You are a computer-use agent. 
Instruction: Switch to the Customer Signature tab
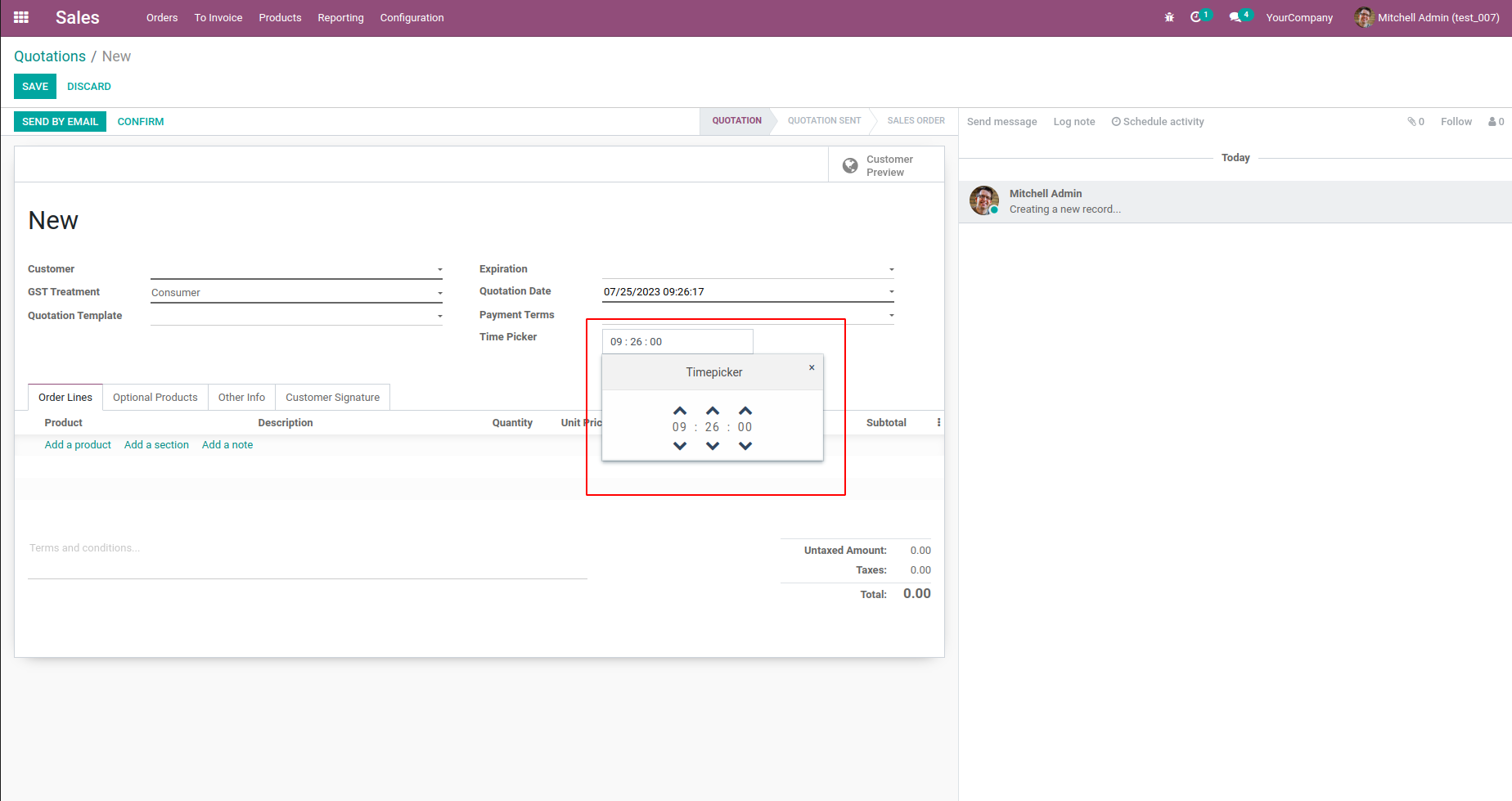click(x=332, y=397)
